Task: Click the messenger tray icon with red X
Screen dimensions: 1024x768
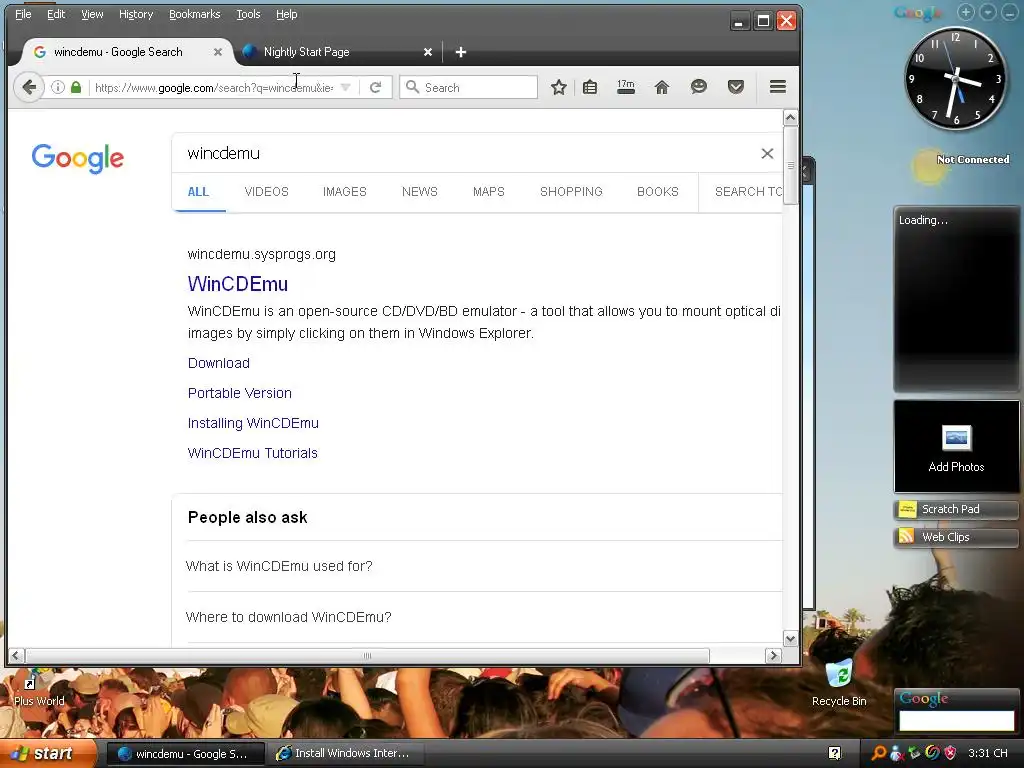Action: (x=897, y=753)
